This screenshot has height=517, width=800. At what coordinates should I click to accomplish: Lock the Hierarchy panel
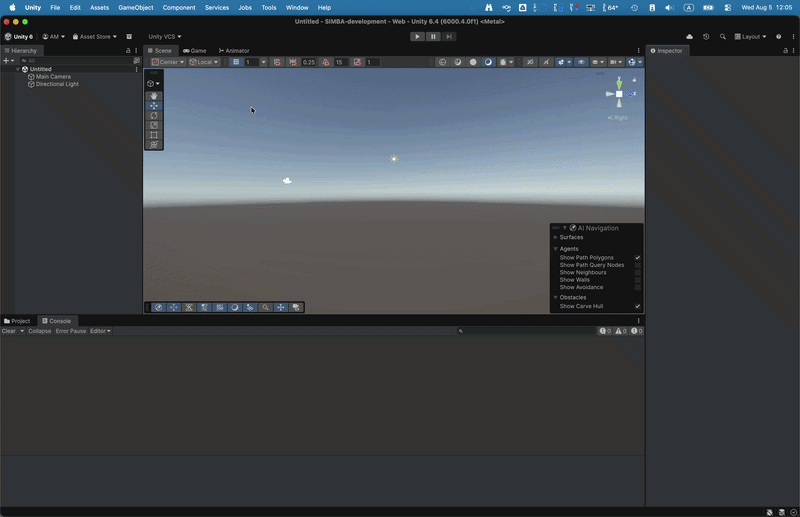[x=128, y=51]
